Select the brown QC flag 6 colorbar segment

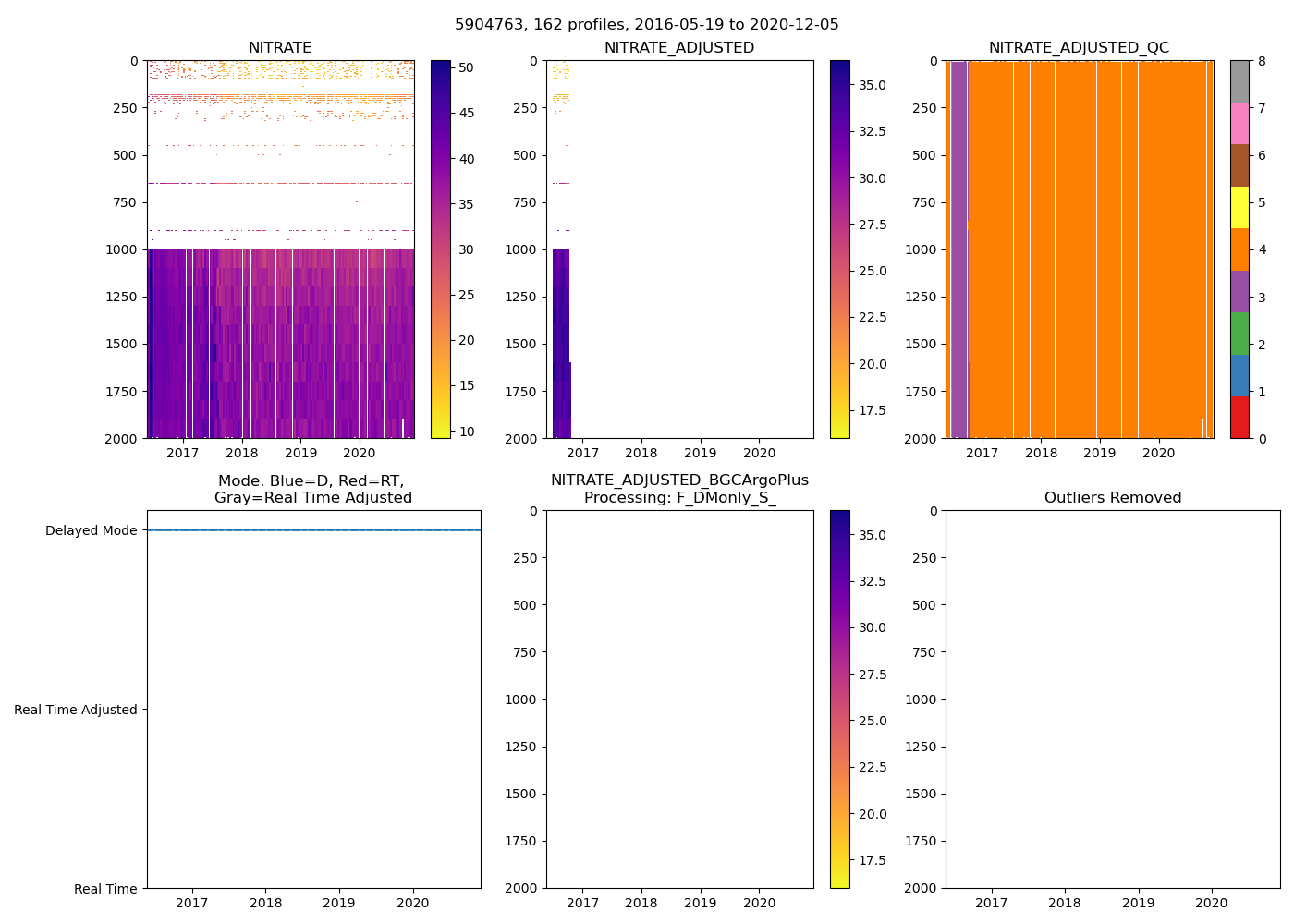point(1239,165)
